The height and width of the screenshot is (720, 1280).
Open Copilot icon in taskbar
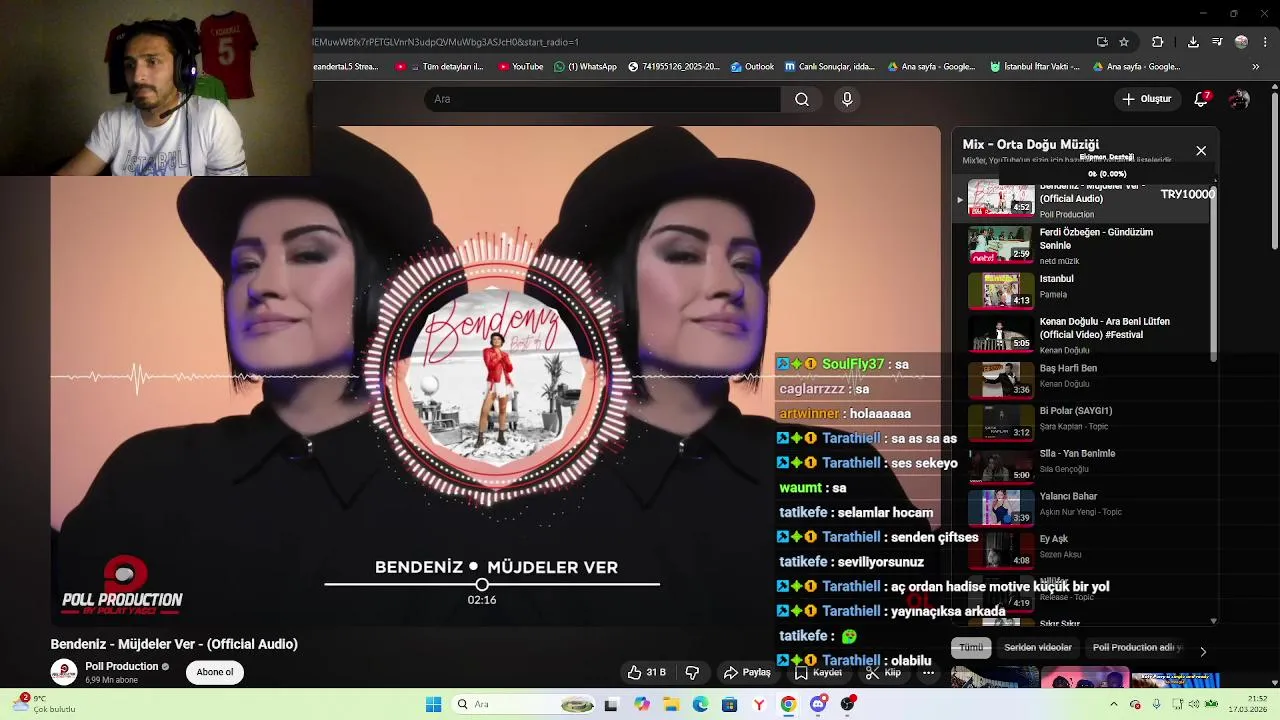tap(641, 704)
